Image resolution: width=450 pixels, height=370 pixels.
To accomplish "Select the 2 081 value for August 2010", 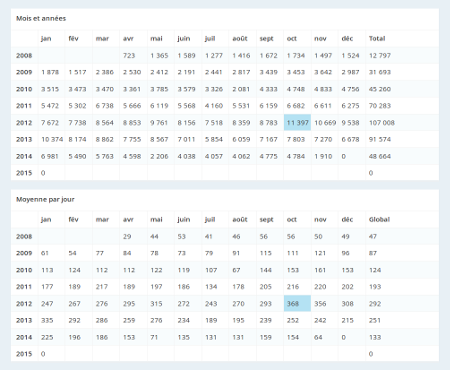I will [x=241, y=89].
